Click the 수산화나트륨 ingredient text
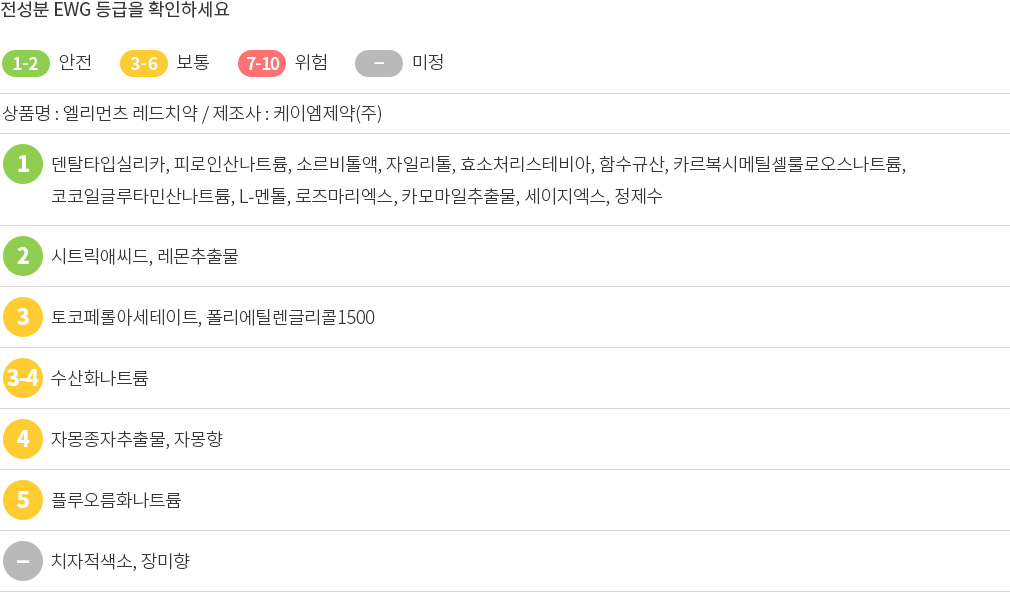Screen dimensions: 1010x593 tap(100, 378)
